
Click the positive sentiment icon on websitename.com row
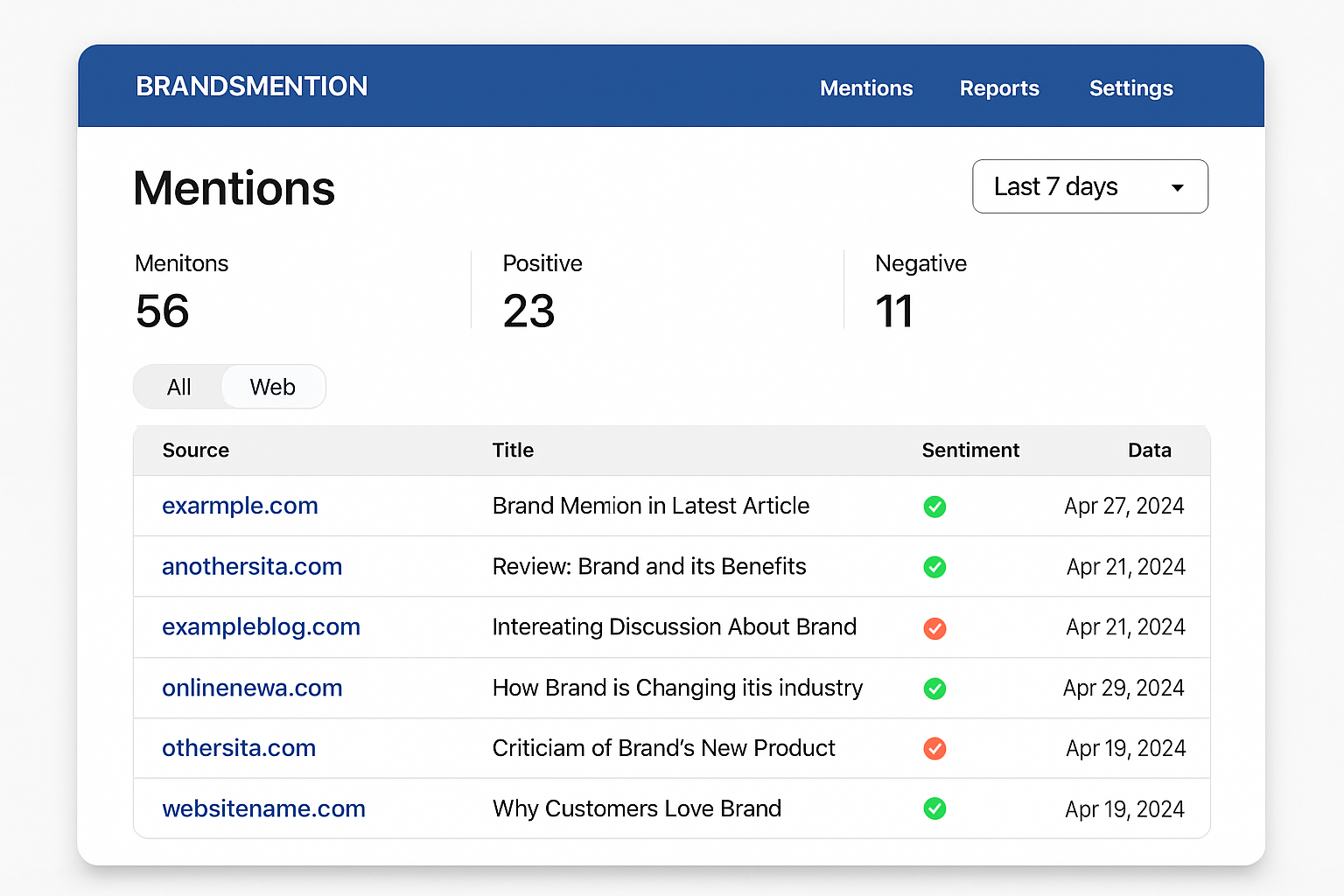[934, 809]
